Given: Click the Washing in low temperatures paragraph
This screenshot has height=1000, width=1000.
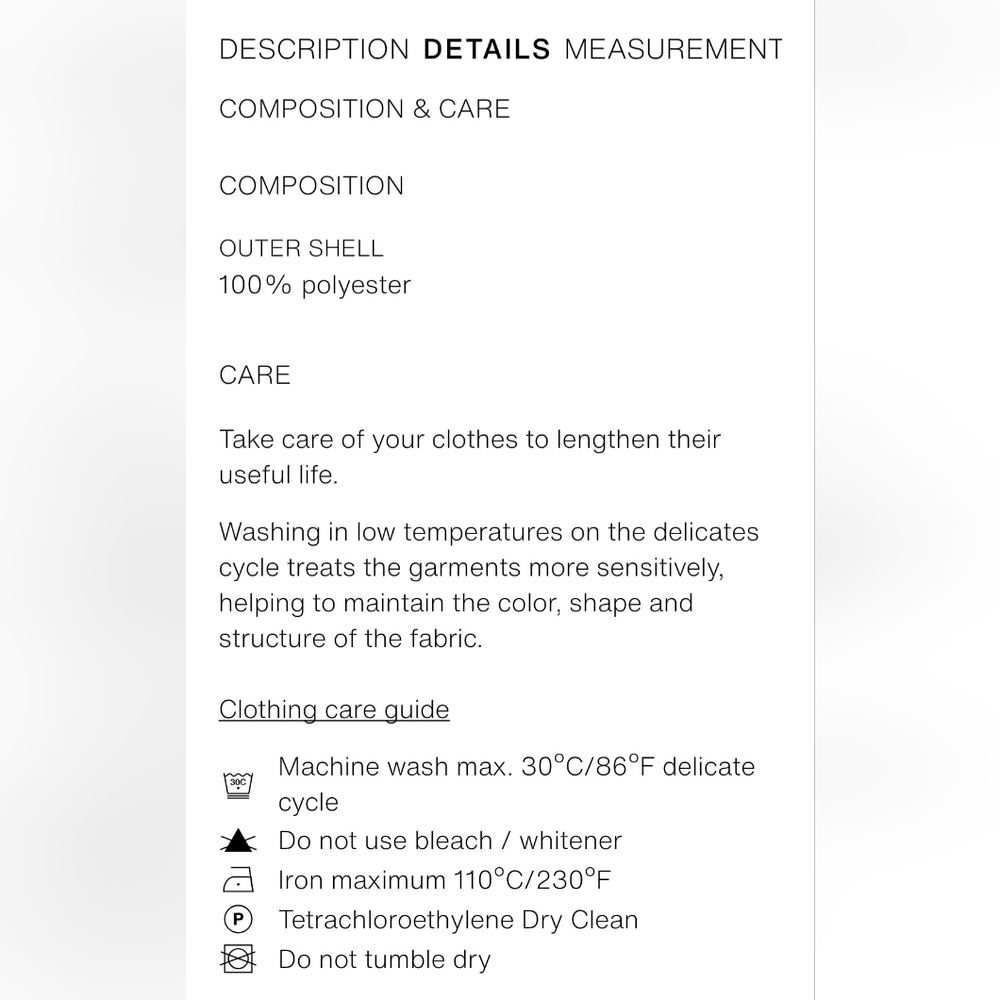Looking at the screenshot, I should tap(489, 585).
